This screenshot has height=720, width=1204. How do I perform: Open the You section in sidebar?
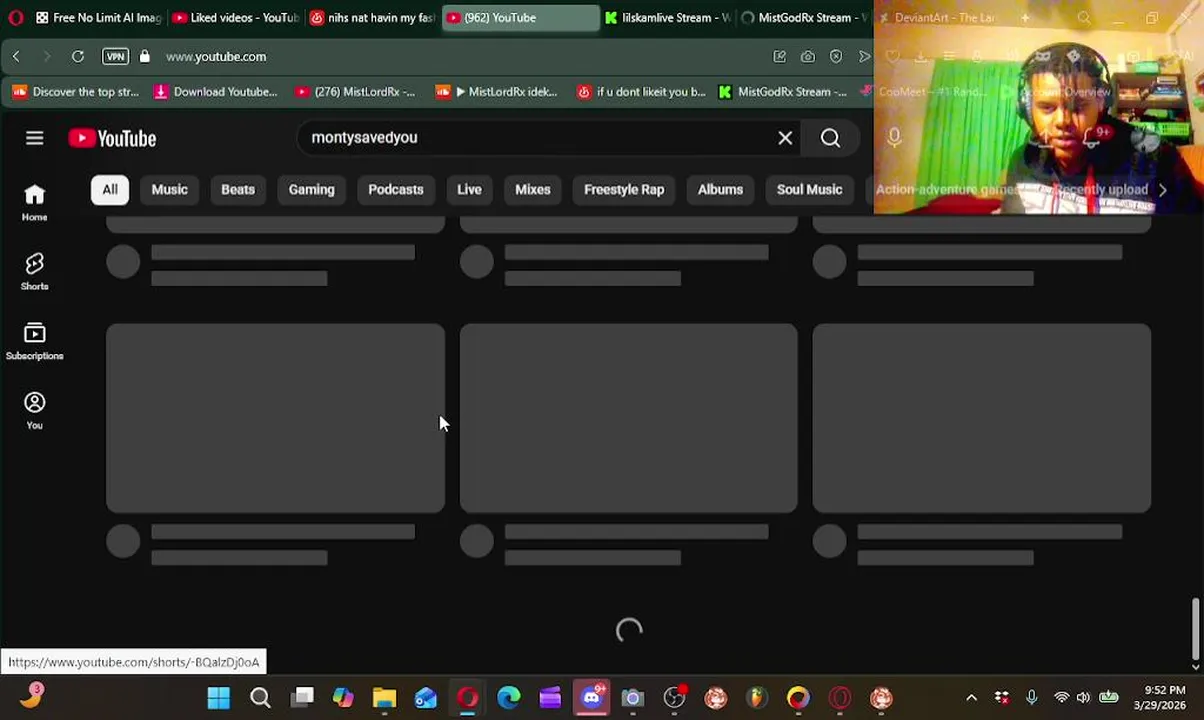coord(35,411)
